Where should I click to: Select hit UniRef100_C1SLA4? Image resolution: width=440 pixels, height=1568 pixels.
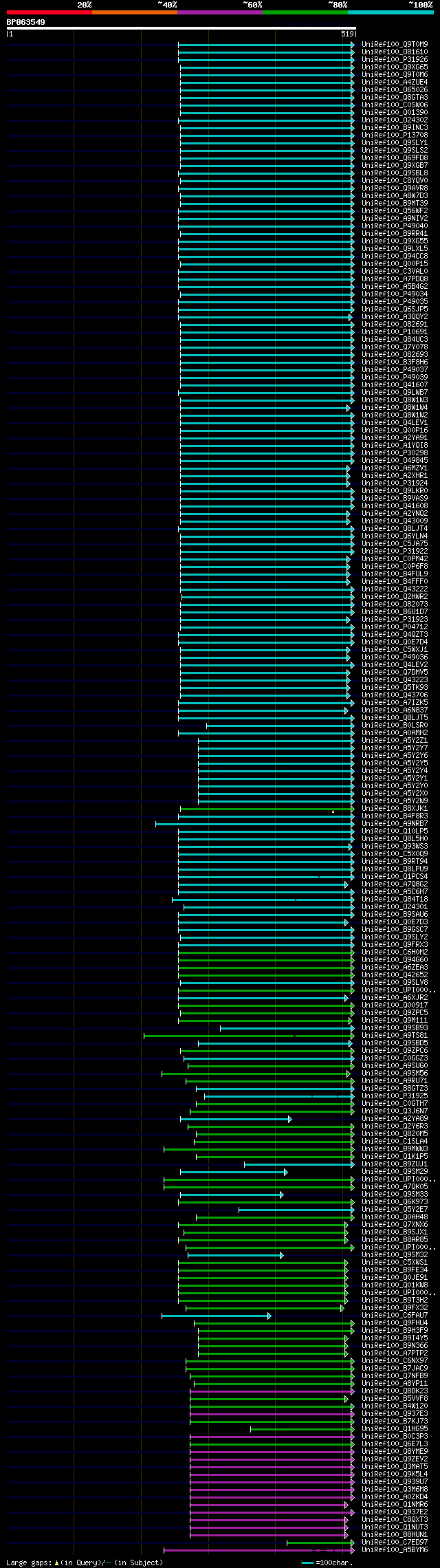coord(395,1142)
